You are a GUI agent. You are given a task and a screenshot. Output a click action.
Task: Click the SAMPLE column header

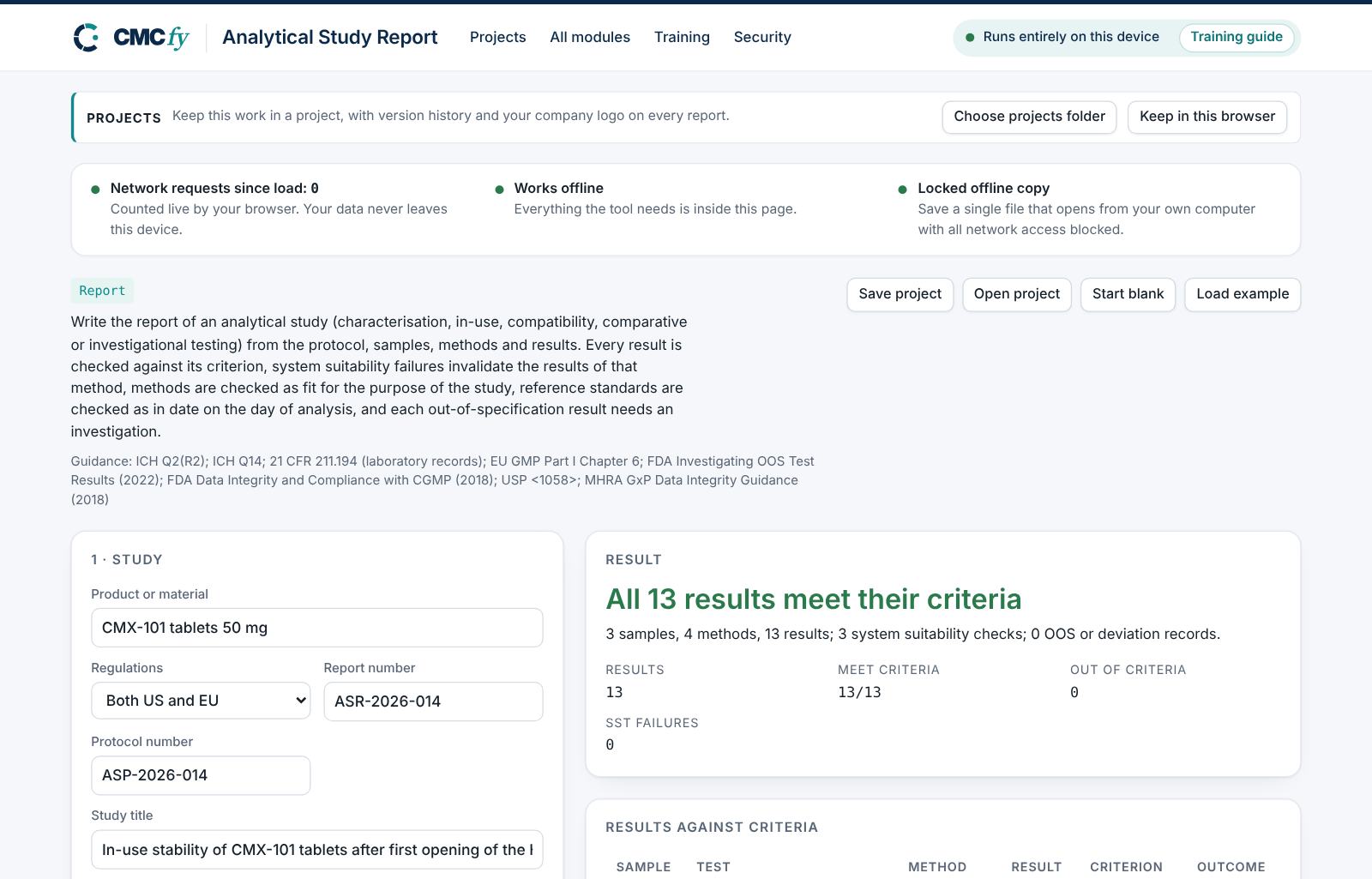643,867
